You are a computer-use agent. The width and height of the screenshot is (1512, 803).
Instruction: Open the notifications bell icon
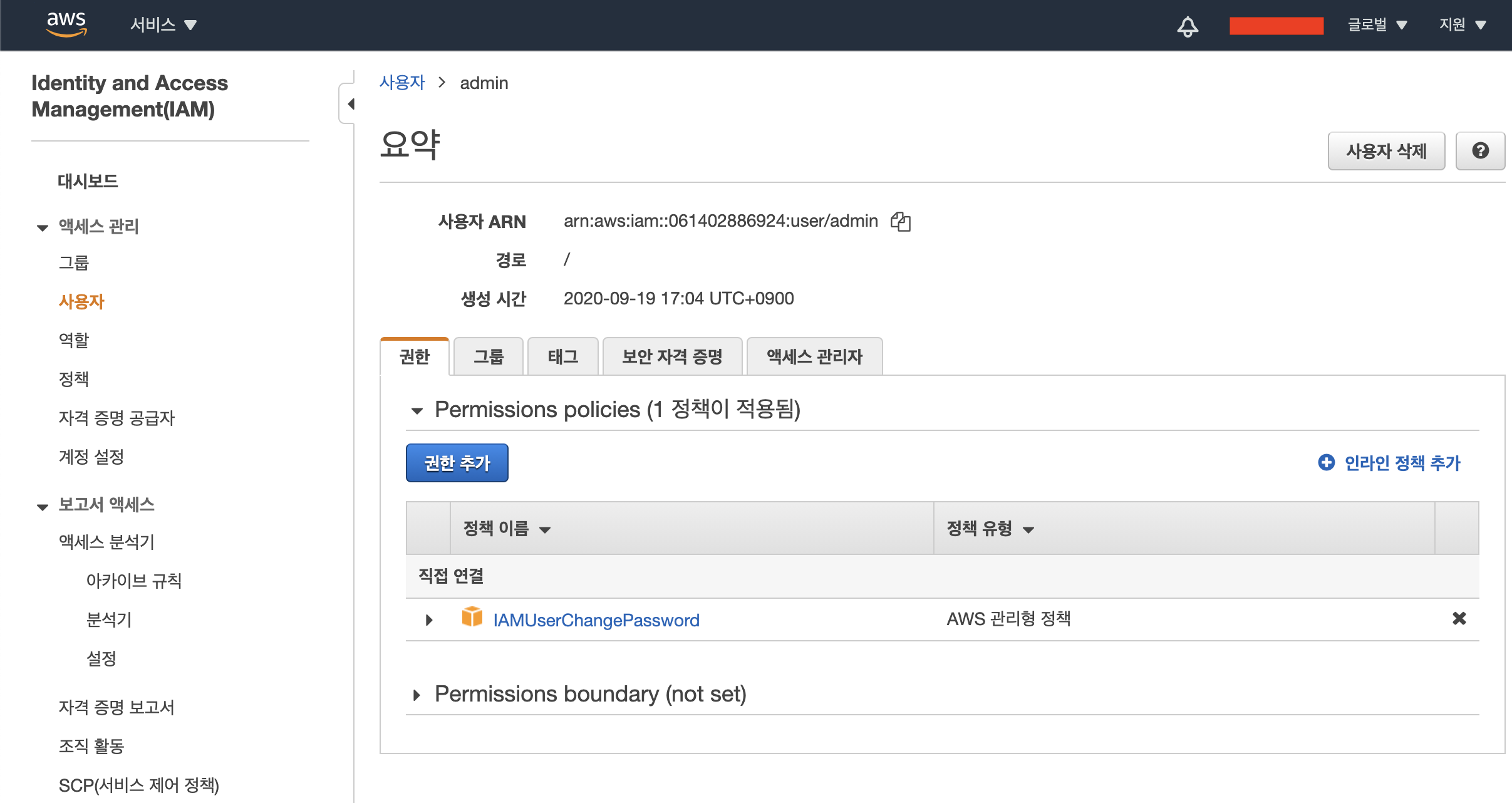point(1187,26)
